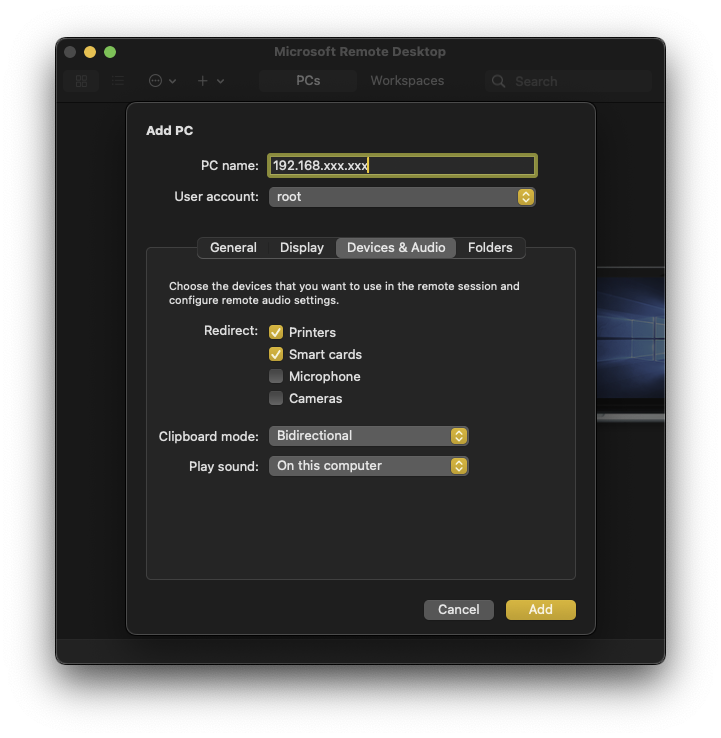Click the search magnifier icon
Viewport: 721px width, 738px height.
pyautogui.click(x=498, y=81)
